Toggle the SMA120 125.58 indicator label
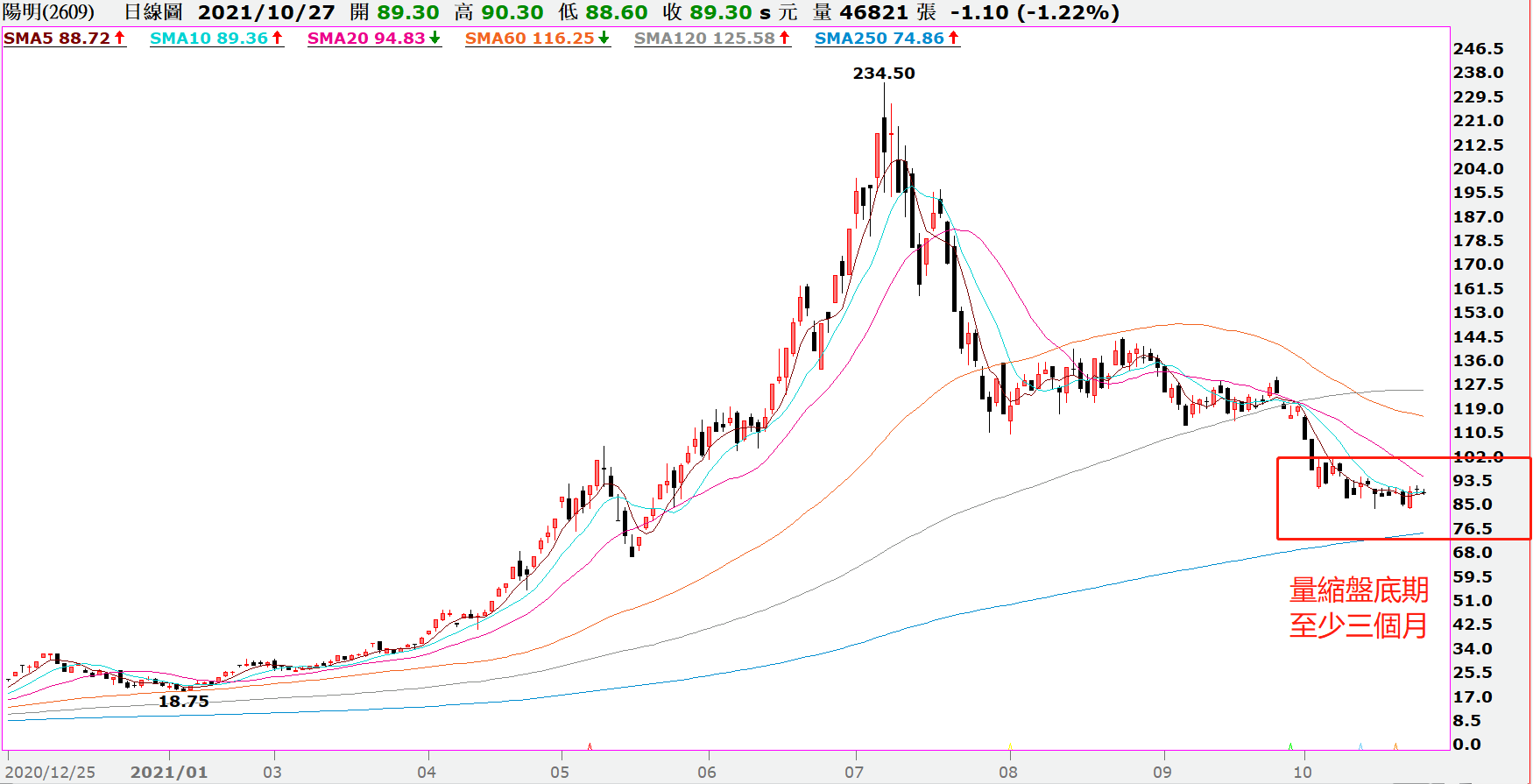This screenshot has width=1533, height=784. [x=704, y=38]
